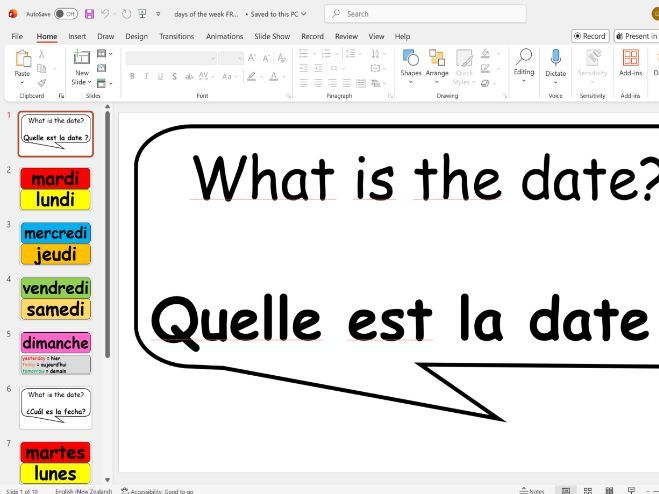Screen dimensions: 659x494
Task: Click the Copy icon in Clipboard group
Action: pos(42,68)
